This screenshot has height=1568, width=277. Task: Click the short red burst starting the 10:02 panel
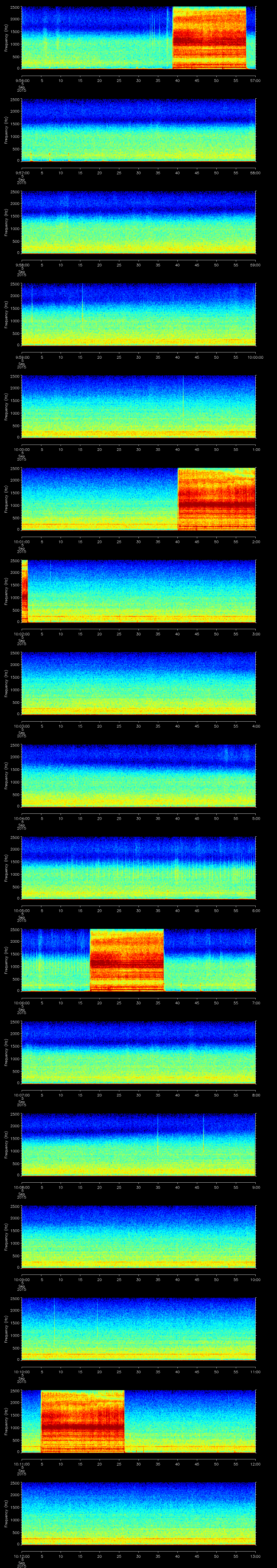click(x=24, y=590)
